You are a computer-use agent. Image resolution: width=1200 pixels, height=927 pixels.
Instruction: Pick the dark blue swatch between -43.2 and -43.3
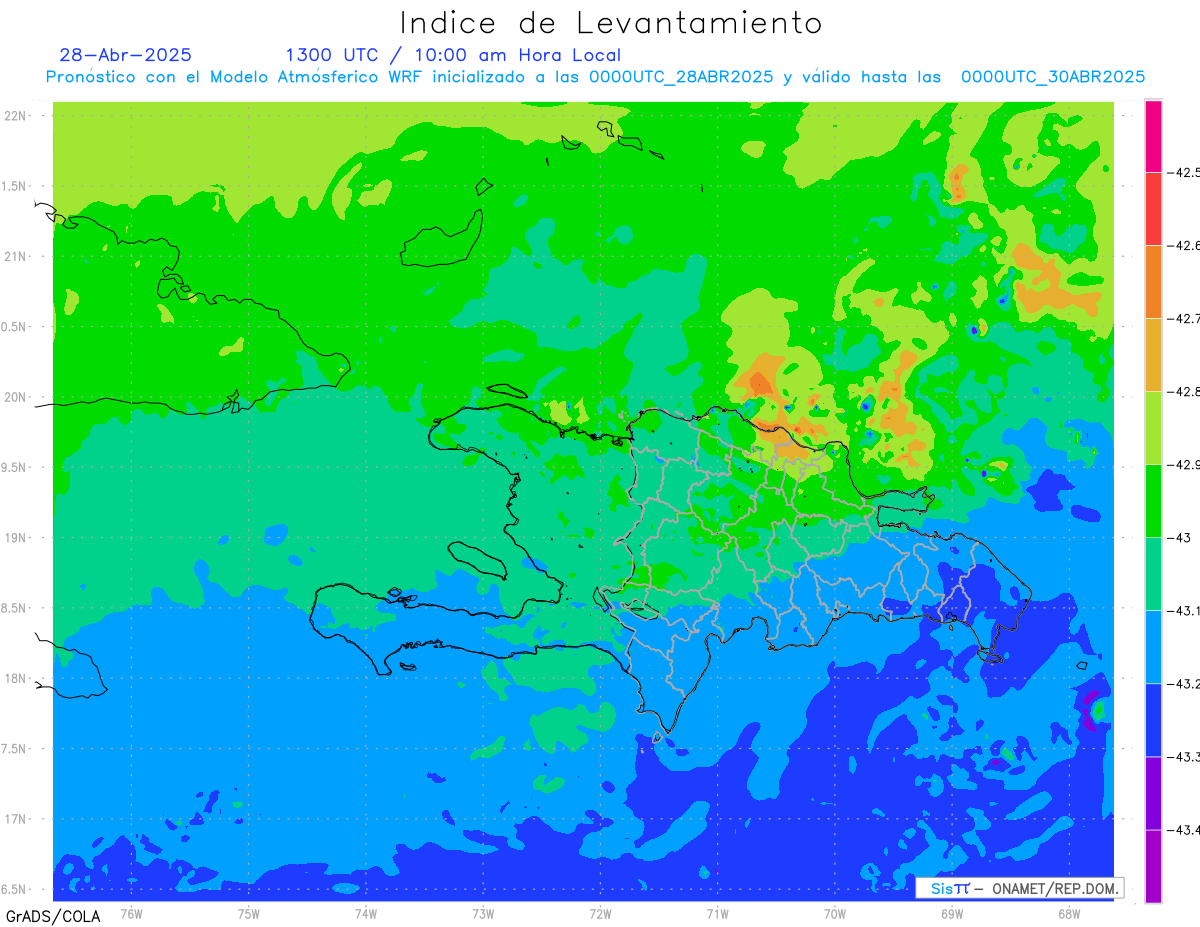1153,719
